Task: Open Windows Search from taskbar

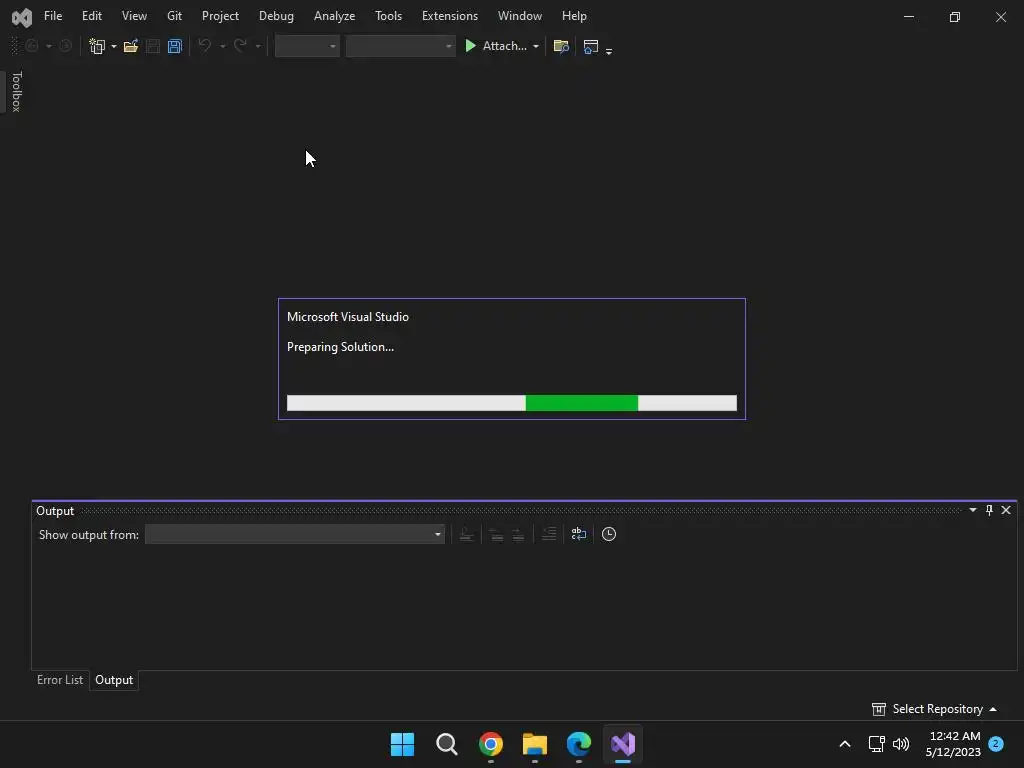Action: [447, 744]
